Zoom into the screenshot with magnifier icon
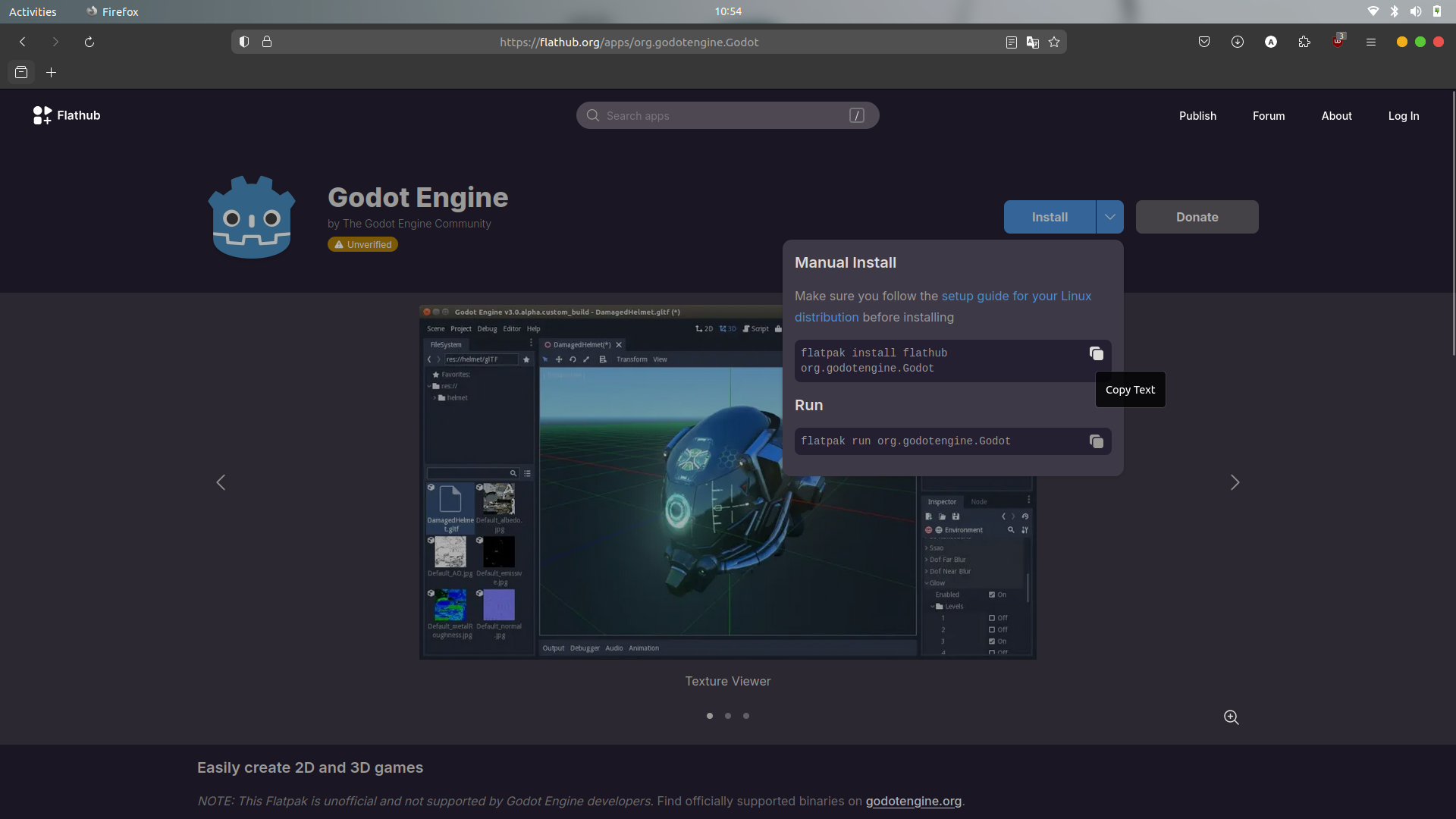The image size is (1456, 819). click(1232, 717)
